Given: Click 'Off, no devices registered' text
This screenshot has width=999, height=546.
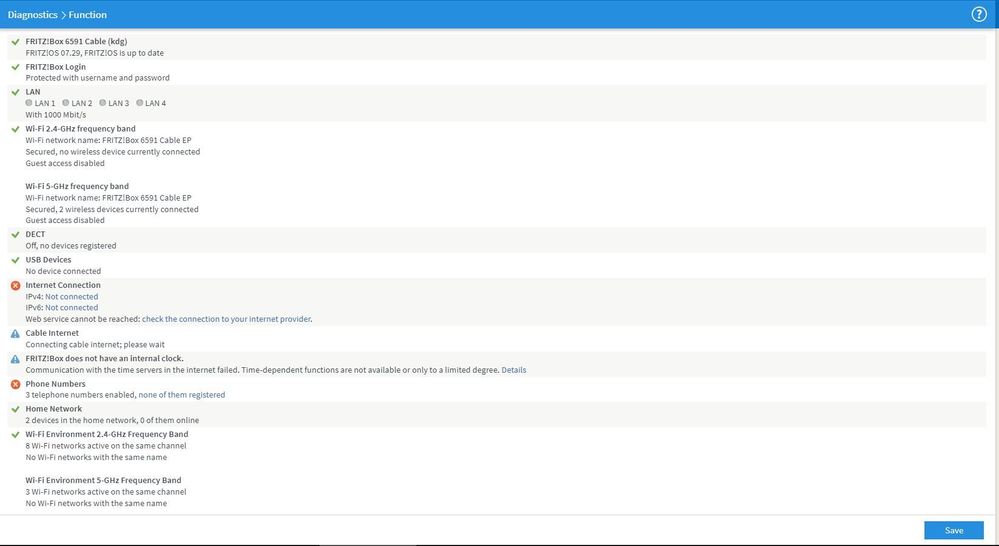Looking at the screenshot, I should point(71,245).
